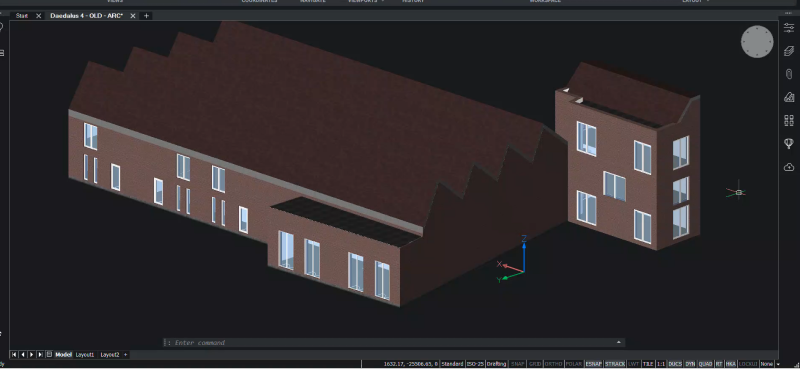Open the layout manager icon beside Model
The height and width of the screenshot is (369, 800).
tap(49, 354)
